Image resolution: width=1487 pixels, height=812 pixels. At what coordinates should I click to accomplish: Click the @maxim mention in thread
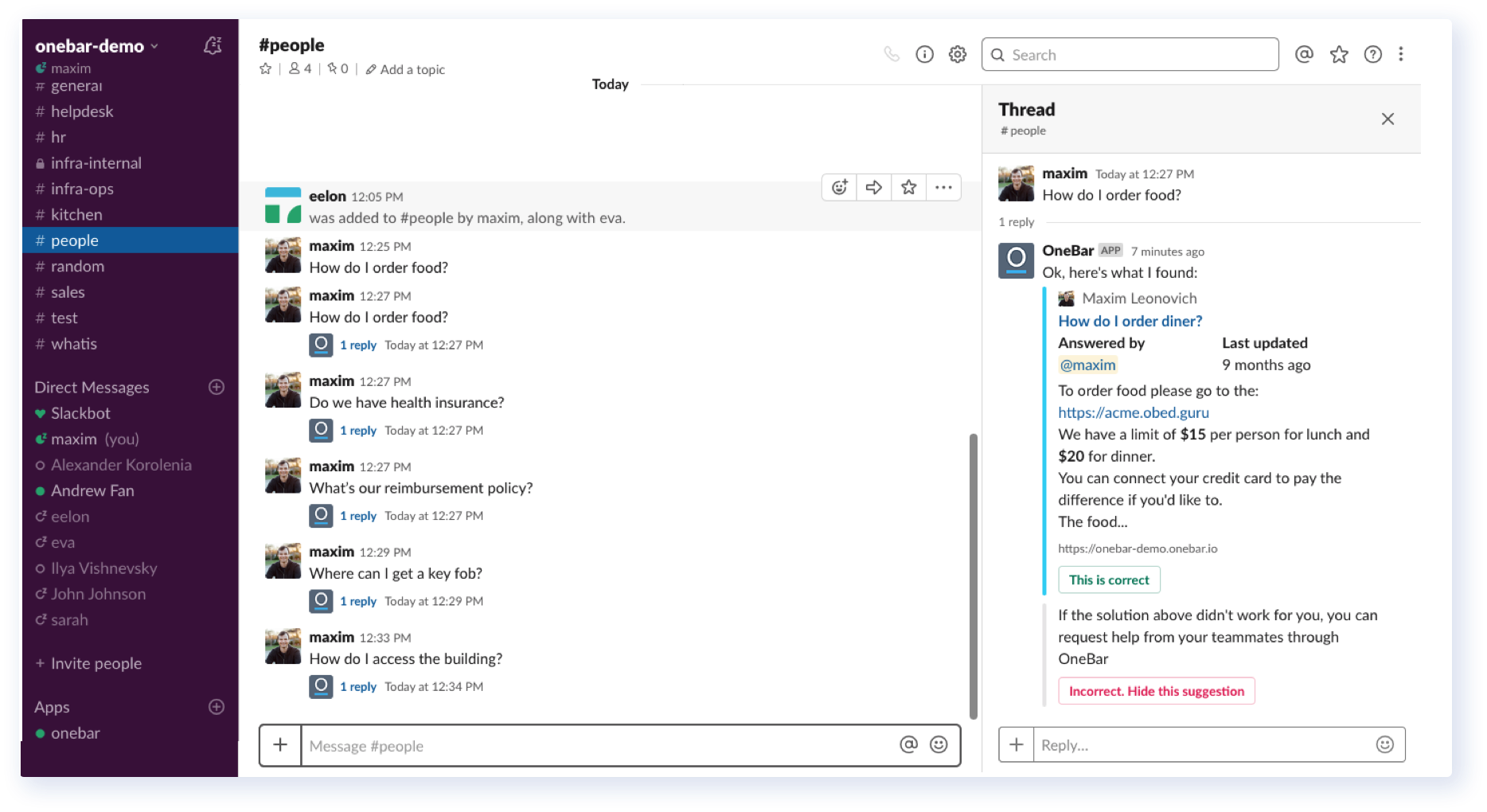point(1087,365)
